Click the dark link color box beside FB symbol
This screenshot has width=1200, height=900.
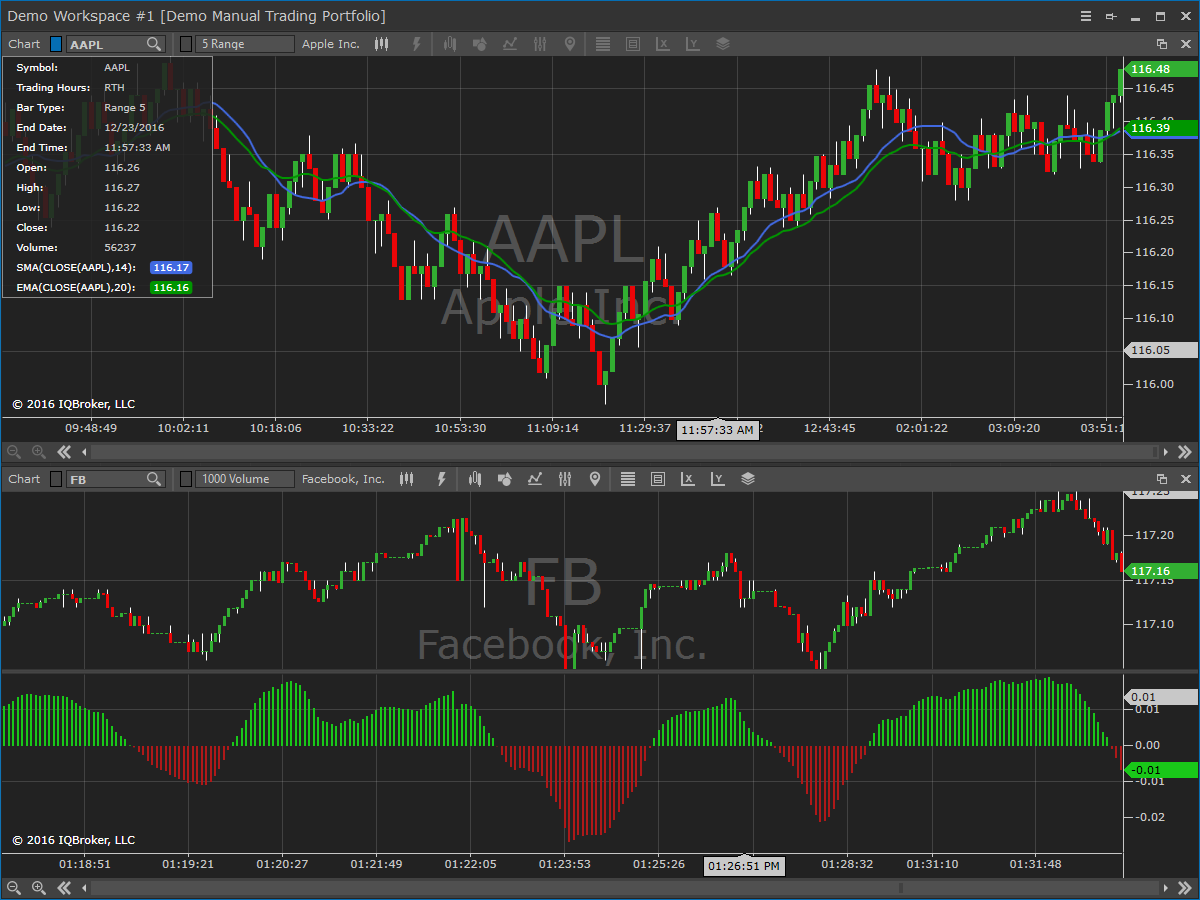(56, 479)
